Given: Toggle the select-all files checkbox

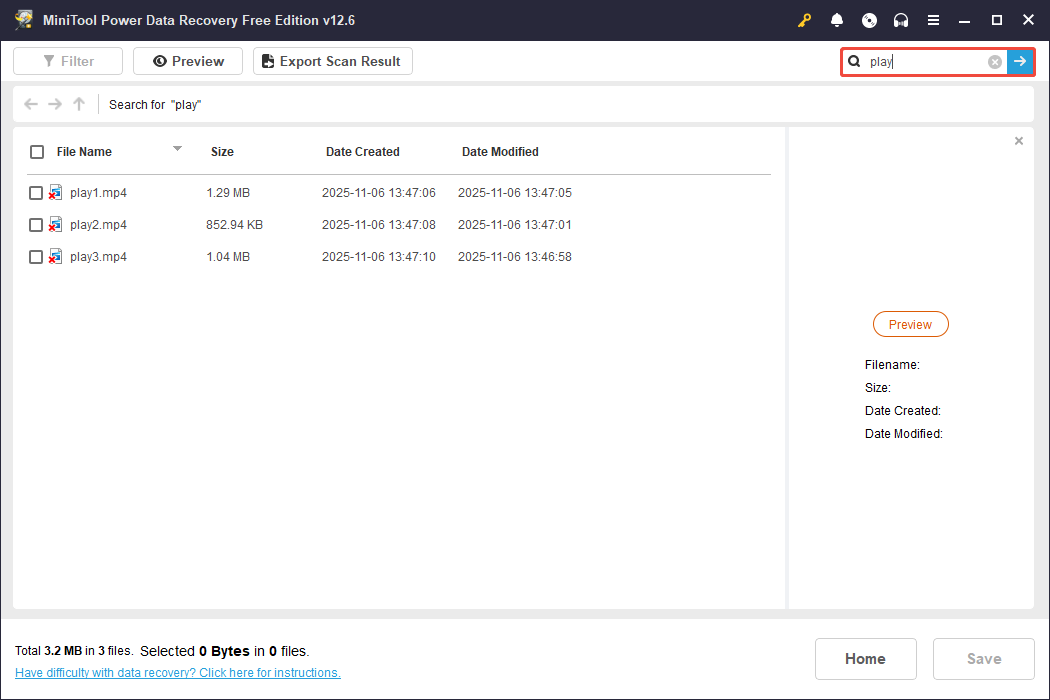Looking at the screenshot, I should (37, 151).
